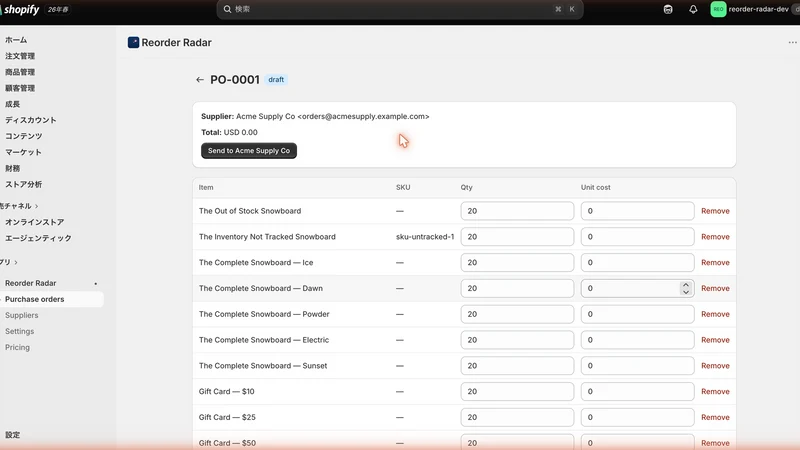Image resolution: width=800 pixels, height=450 pixels.
Task: Edit unit cost for Complete Snowboard — Ice
Action: click(x=637, y=262)
